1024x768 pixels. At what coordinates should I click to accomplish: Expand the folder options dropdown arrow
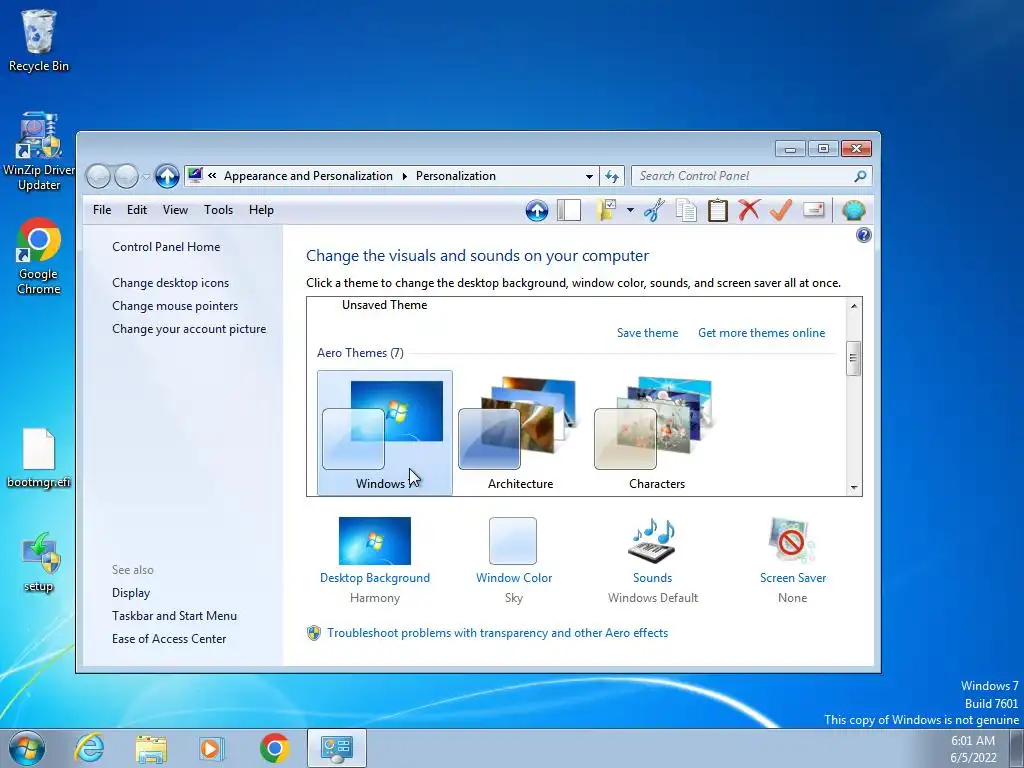pyautogui.click(x=630, y=210)
